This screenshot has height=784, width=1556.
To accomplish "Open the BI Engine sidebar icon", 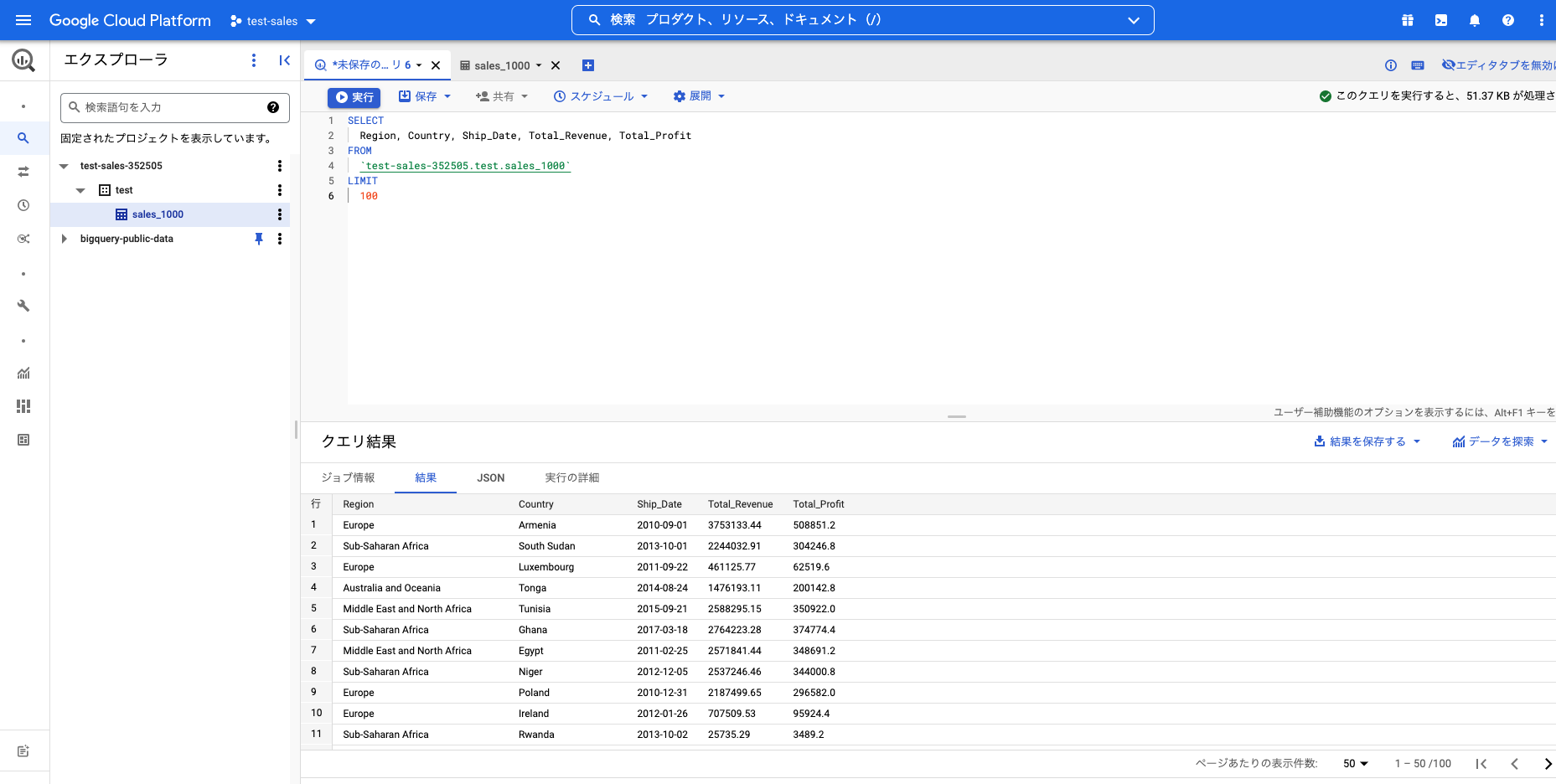I will click(23, 440).
